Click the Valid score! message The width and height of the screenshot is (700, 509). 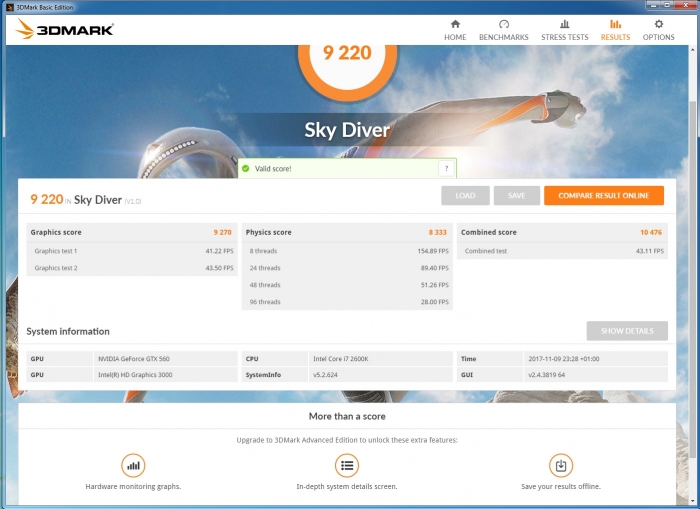273,168
